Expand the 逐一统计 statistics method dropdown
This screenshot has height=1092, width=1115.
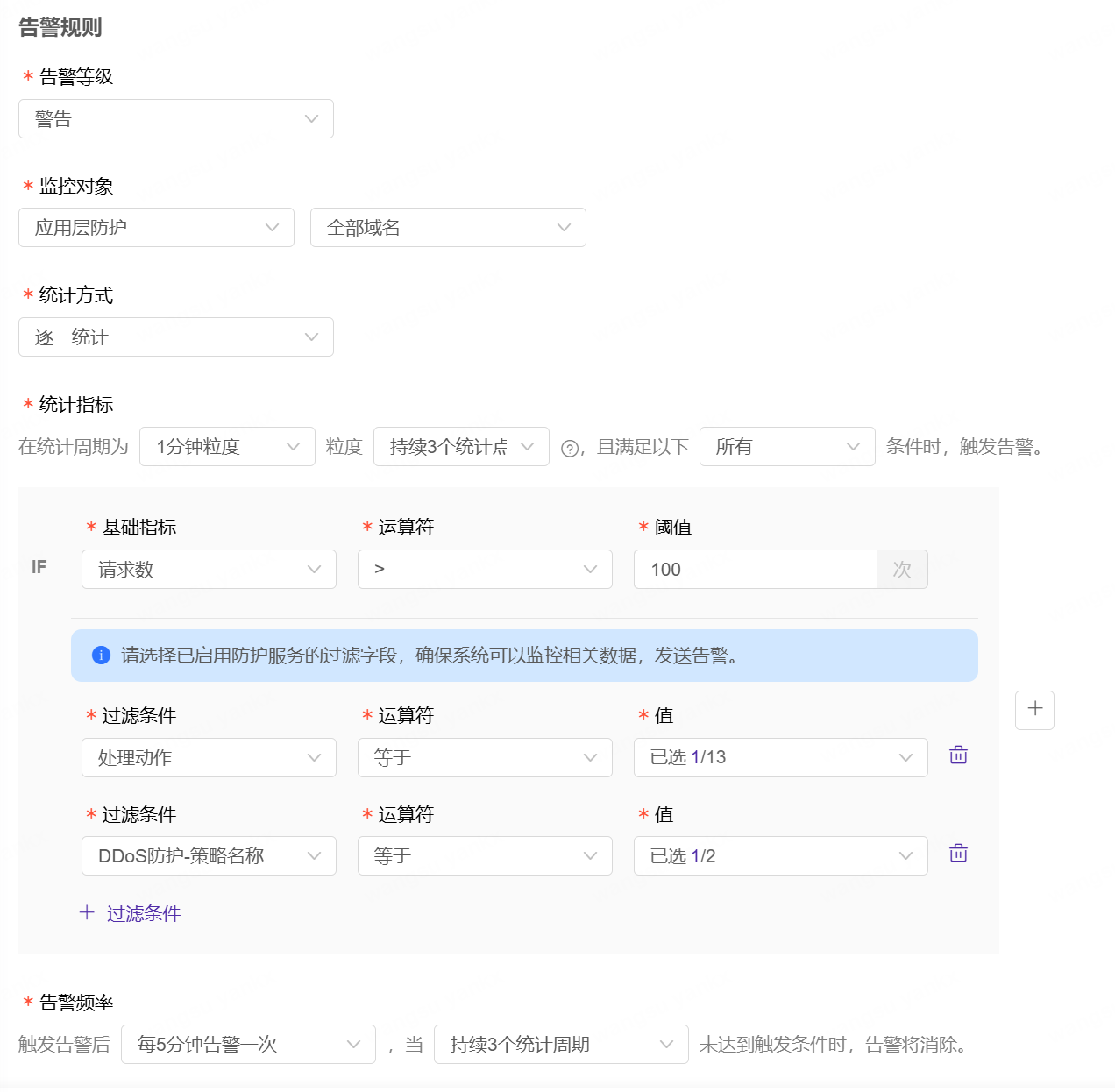coord(175,337)
